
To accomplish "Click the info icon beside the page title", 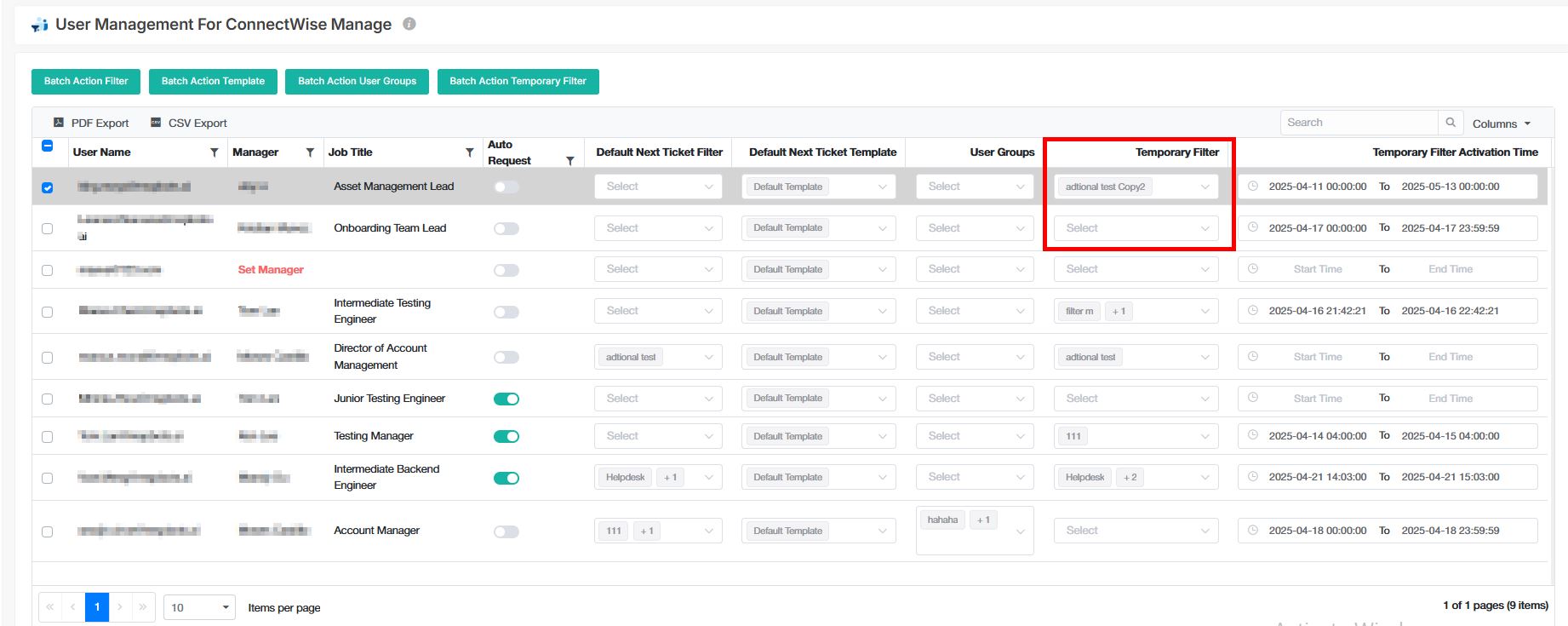I will [x=409, y=24].
